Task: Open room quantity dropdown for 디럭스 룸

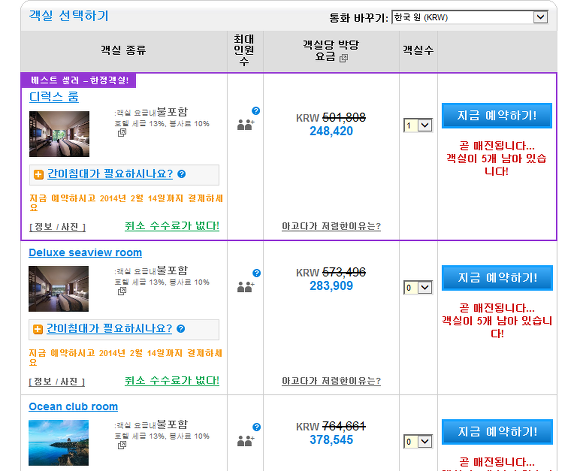Action: 418,125
